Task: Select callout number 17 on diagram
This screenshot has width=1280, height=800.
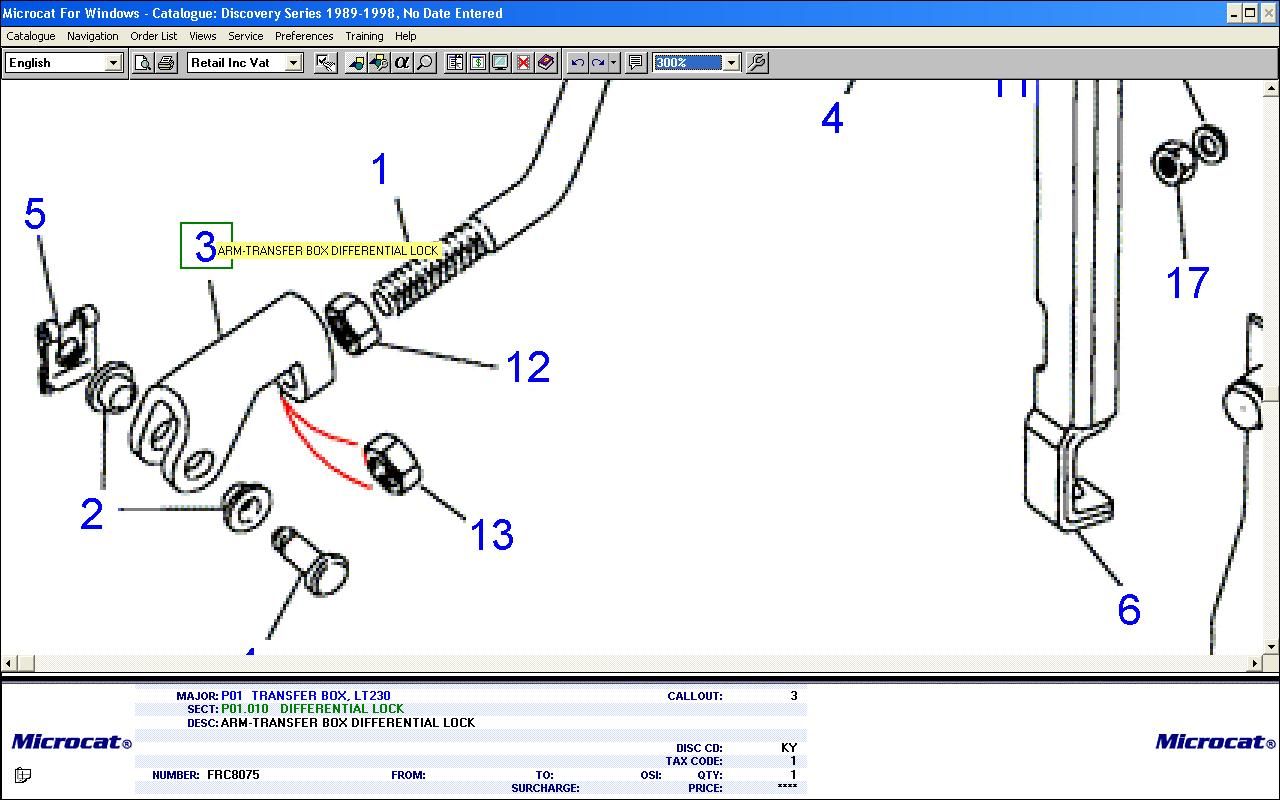Action: 1188,283
